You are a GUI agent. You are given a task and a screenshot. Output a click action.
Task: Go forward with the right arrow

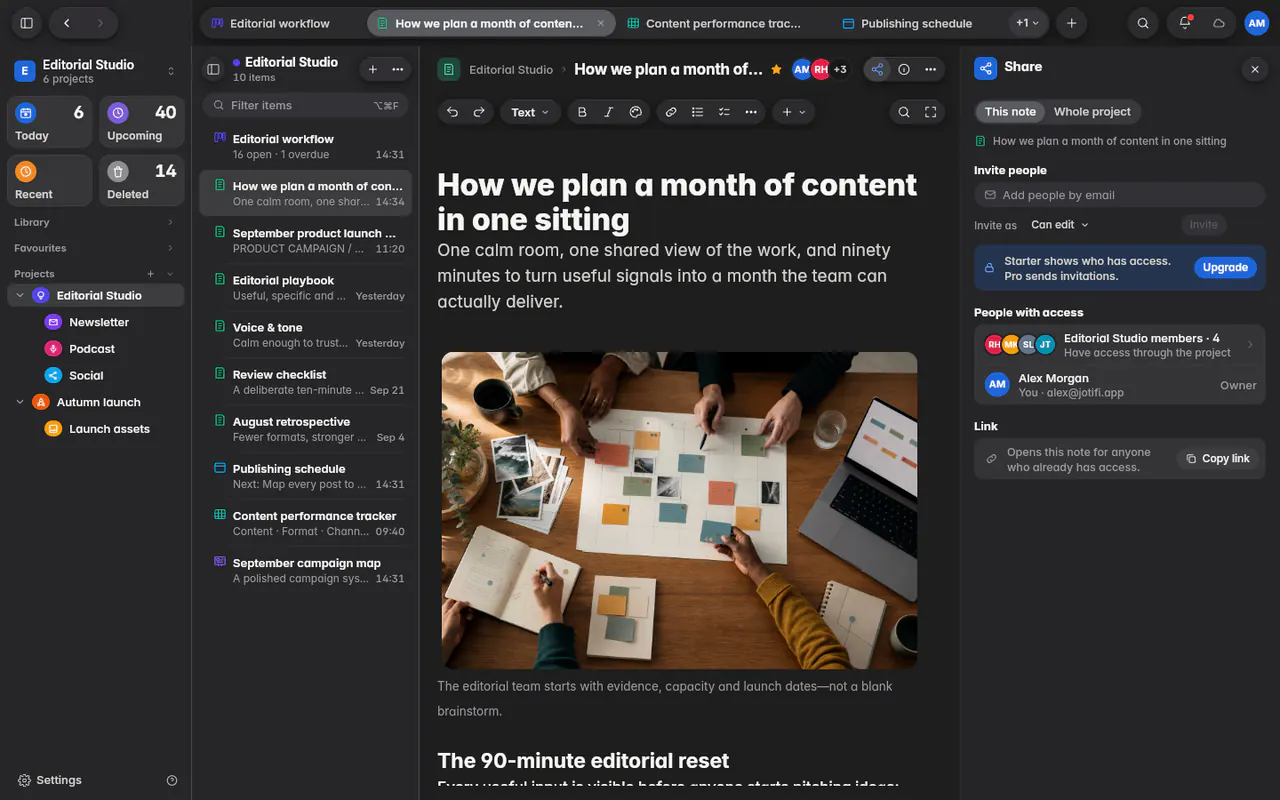pos(100,23)
